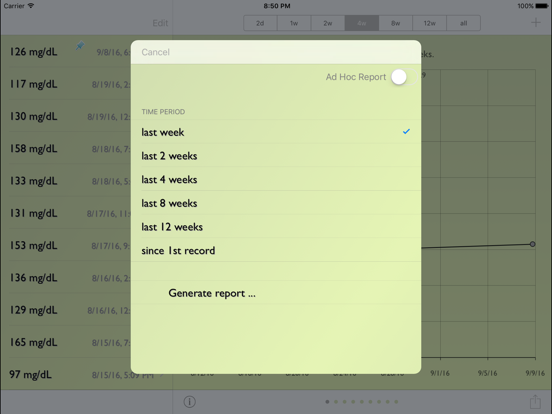Click the pin icon beside 126 mg/dL
Image resolution: width=552 pixels, height=414 pixels.
[x=80, y=46]
